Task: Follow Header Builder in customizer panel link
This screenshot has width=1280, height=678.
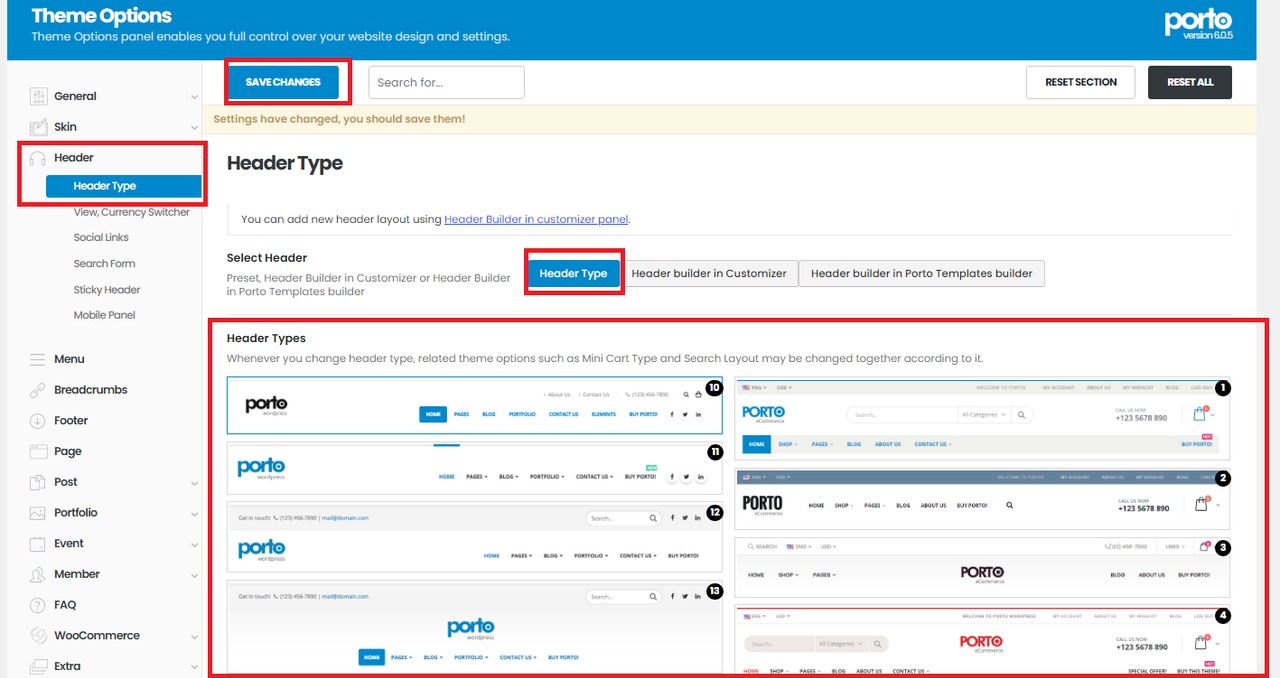Action: click(536, 219)
